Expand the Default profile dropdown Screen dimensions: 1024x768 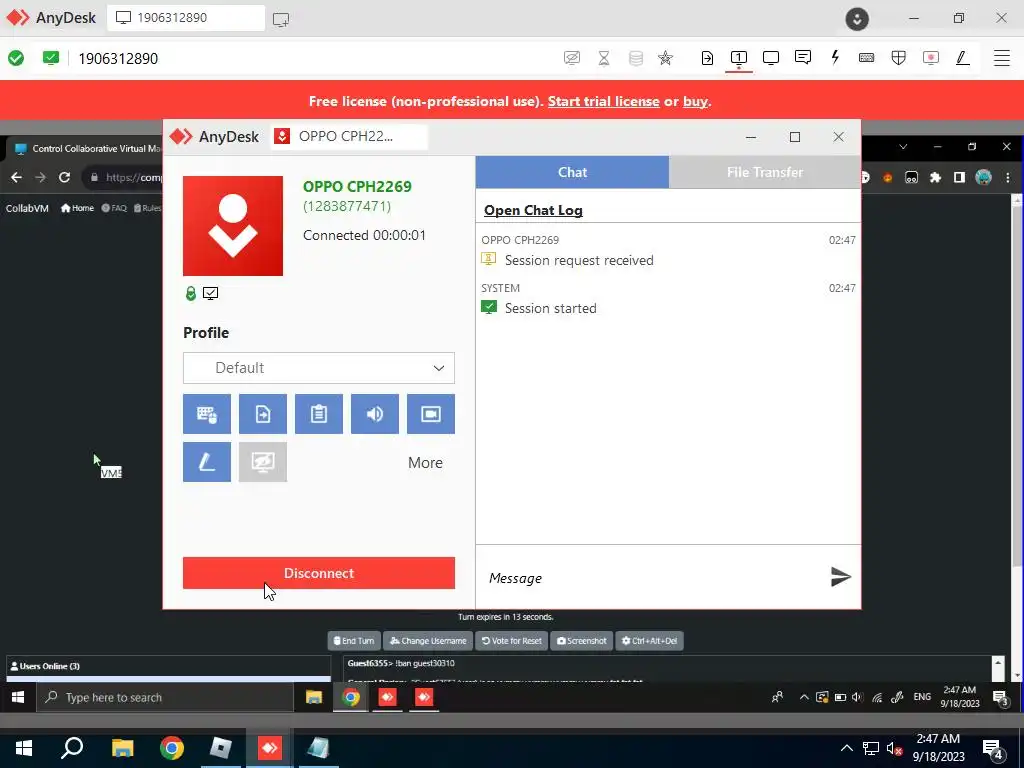point(319,368)
